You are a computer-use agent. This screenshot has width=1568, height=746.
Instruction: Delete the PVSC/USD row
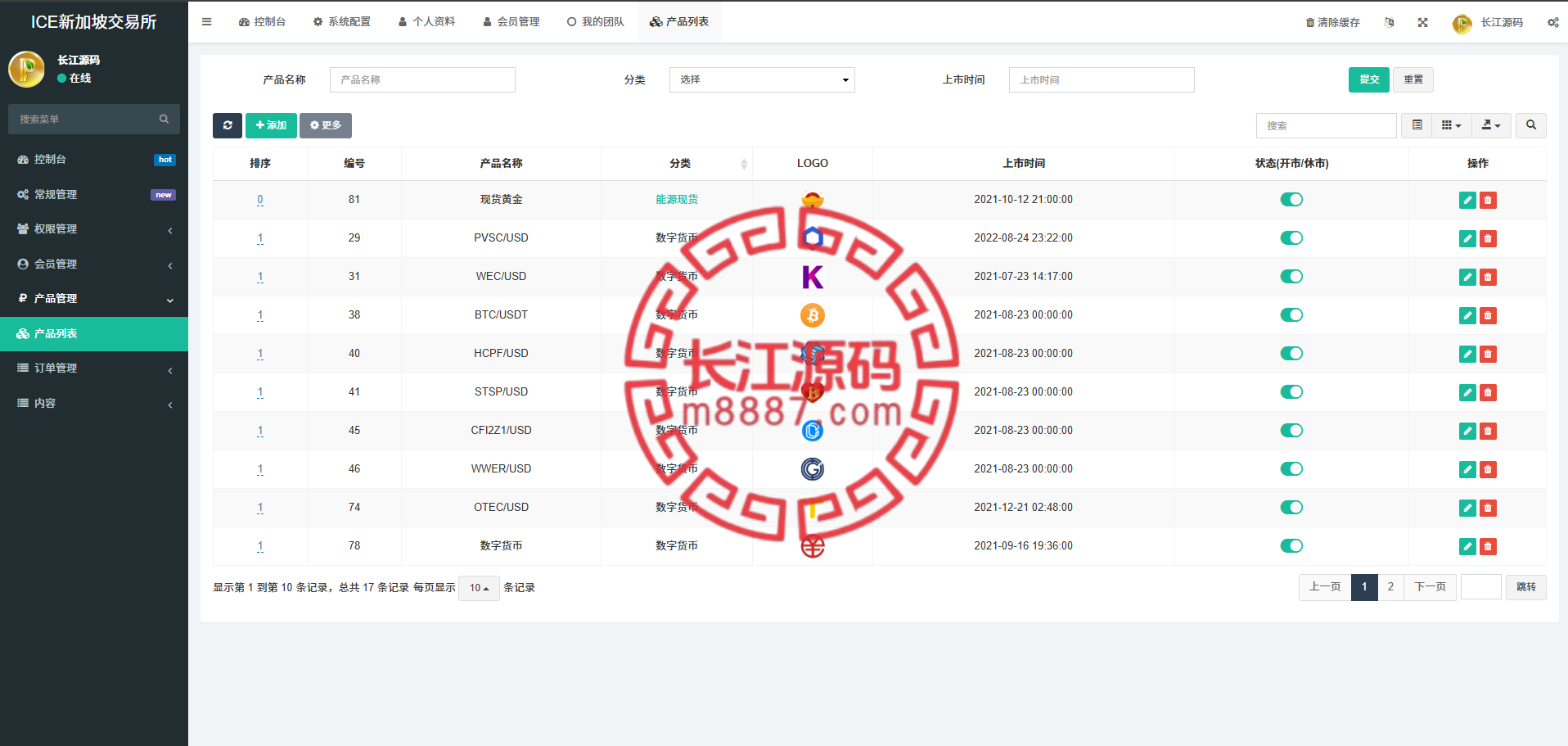[1488, 238]
